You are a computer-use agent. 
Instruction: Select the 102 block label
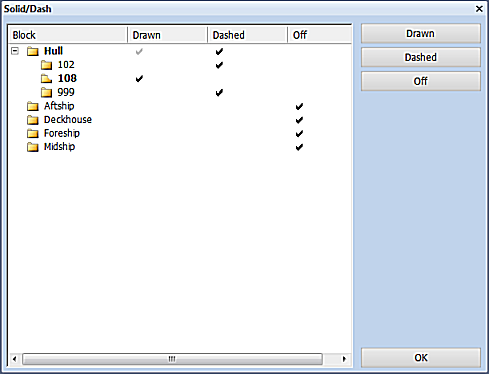click(x=66, y=65)
